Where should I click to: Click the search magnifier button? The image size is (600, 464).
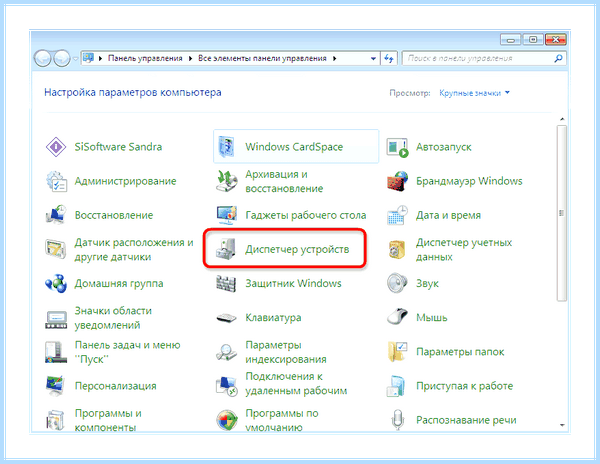click(558, 59)
